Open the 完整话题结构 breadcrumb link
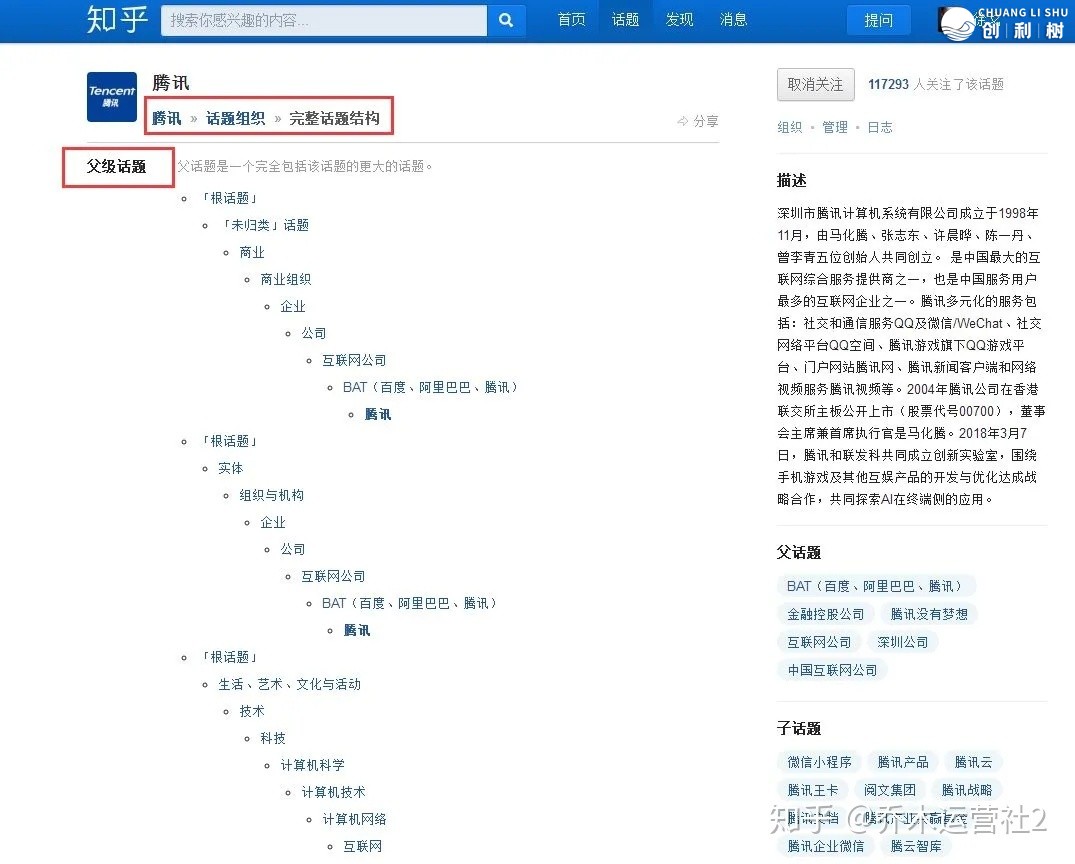Screen dimensions: 1075x864 334,119
